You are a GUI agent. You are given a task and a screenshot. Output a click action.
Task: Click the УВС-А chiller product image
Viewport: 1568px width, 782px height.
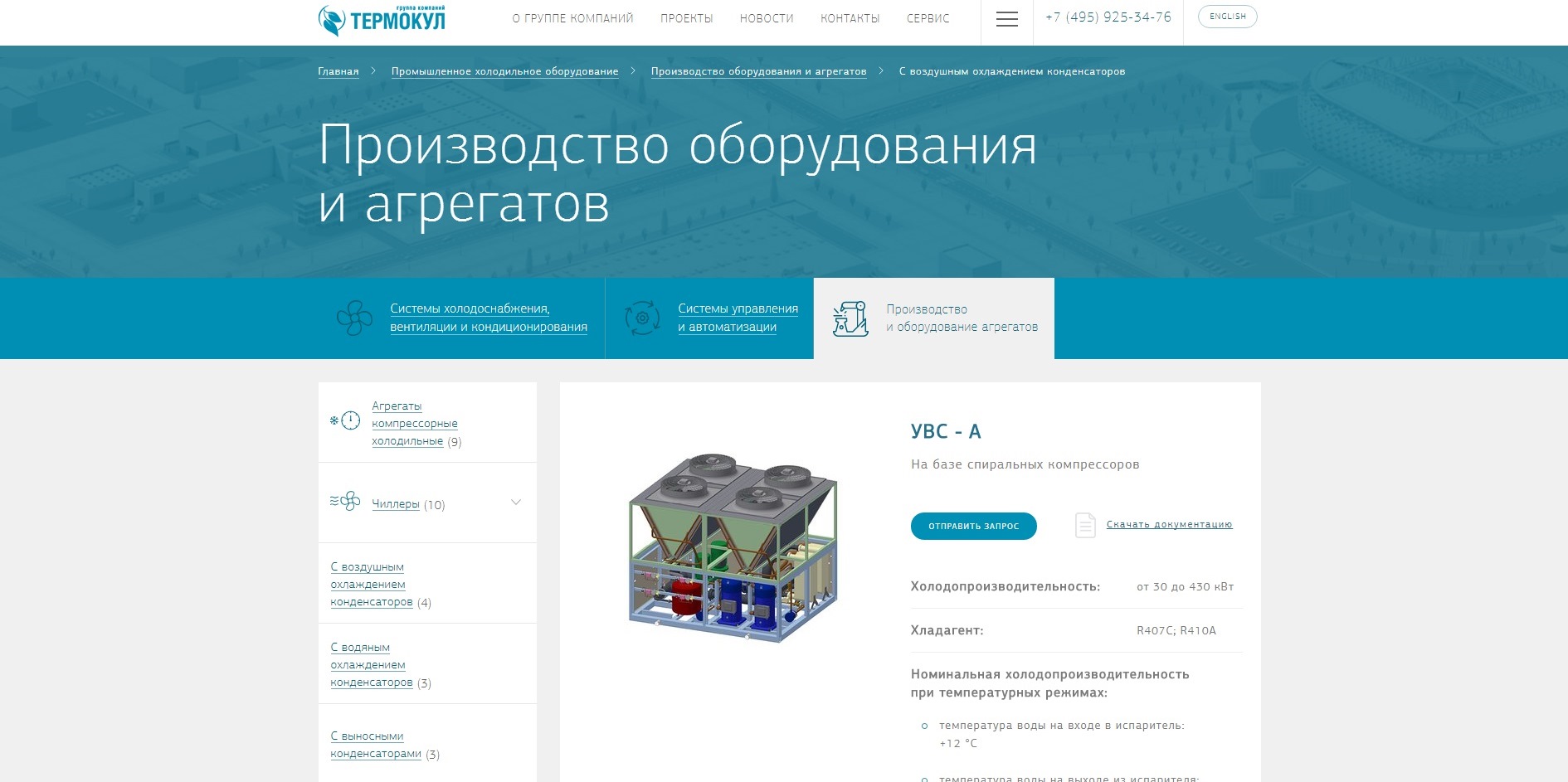[x=733, y=548]
